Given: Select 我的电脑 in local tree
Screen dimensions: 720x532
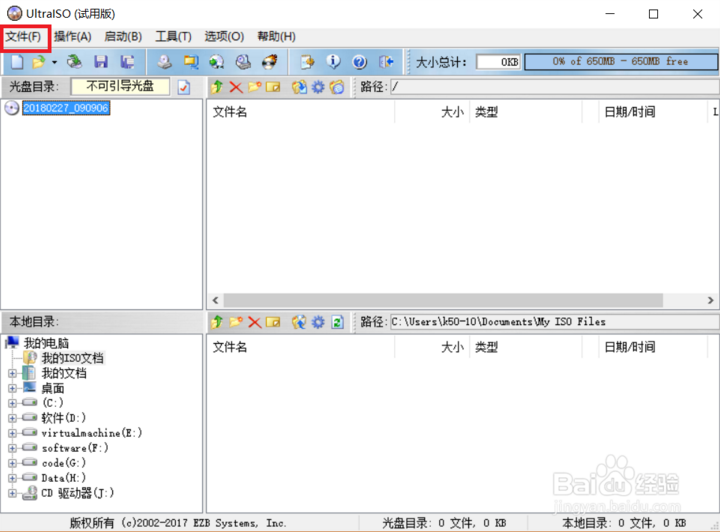Looking at the screenshot, I should pos(46,343).
